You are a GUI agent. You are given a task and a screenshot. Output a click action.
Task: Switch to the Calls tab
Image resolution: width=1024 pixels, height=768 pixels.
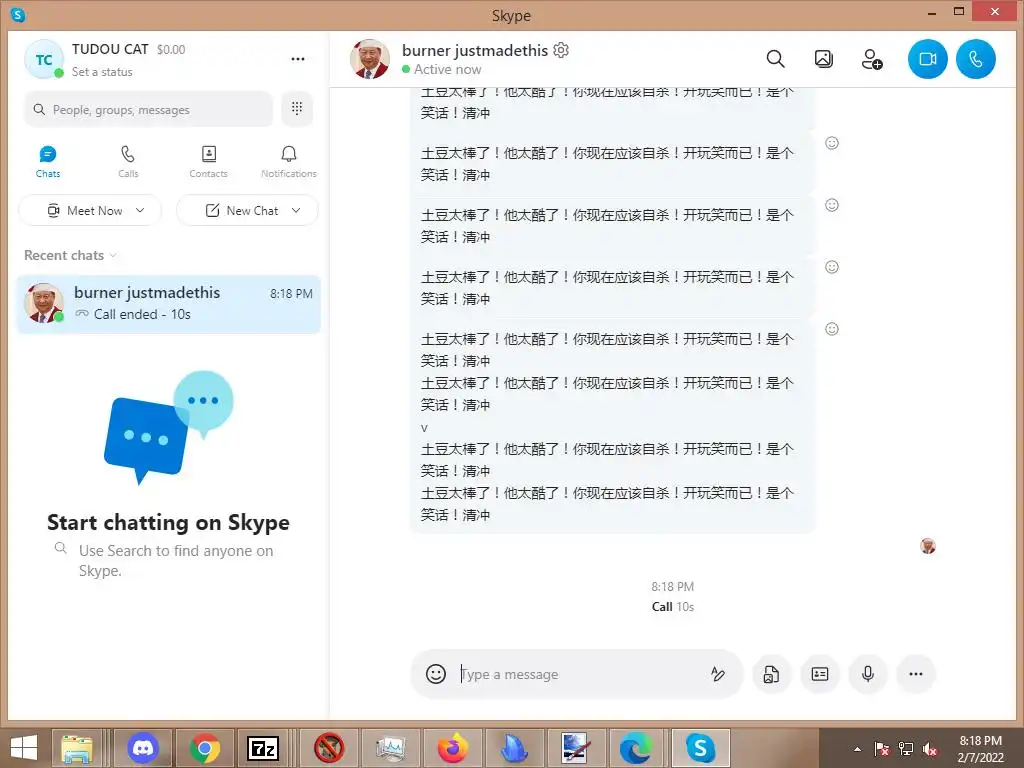[x=128, y=162]
